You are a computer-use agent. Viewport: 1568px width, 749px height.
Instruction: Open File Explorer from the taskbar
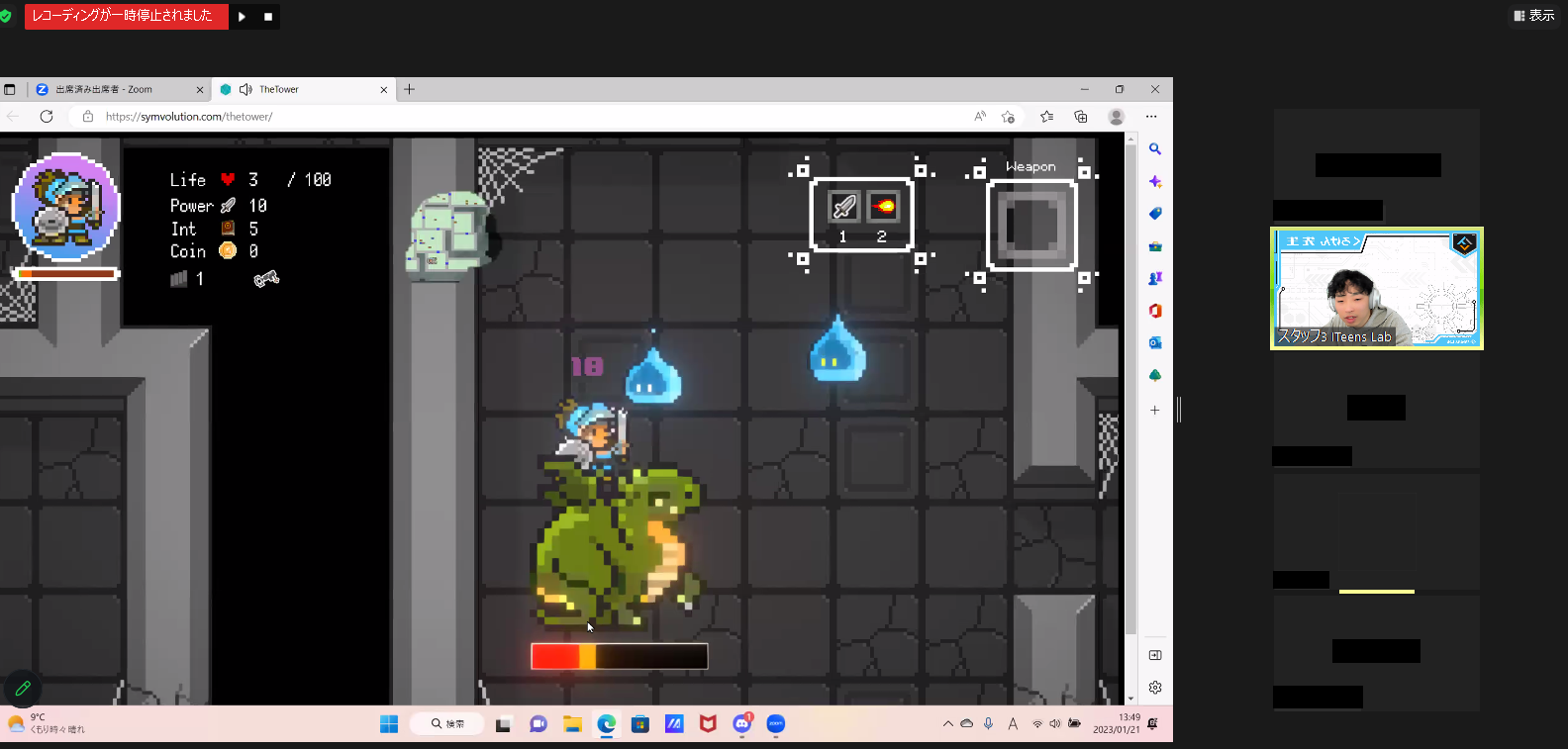click(572, 724)
